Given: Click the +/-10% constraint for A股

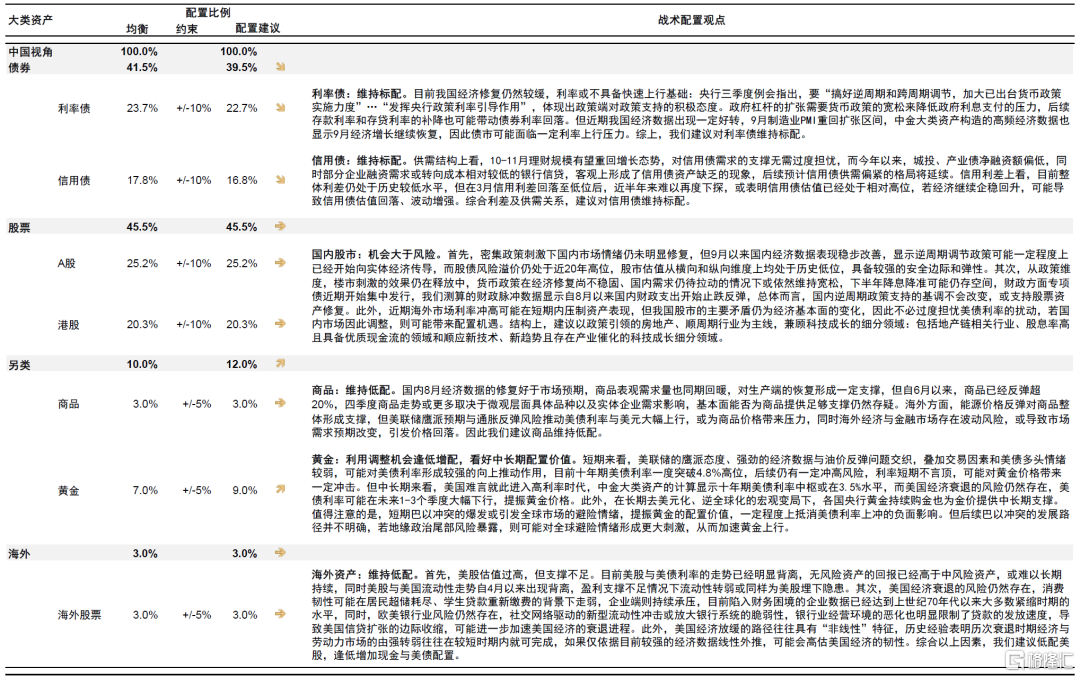Looking at the screenshot, I should click(x=194, y=263).
